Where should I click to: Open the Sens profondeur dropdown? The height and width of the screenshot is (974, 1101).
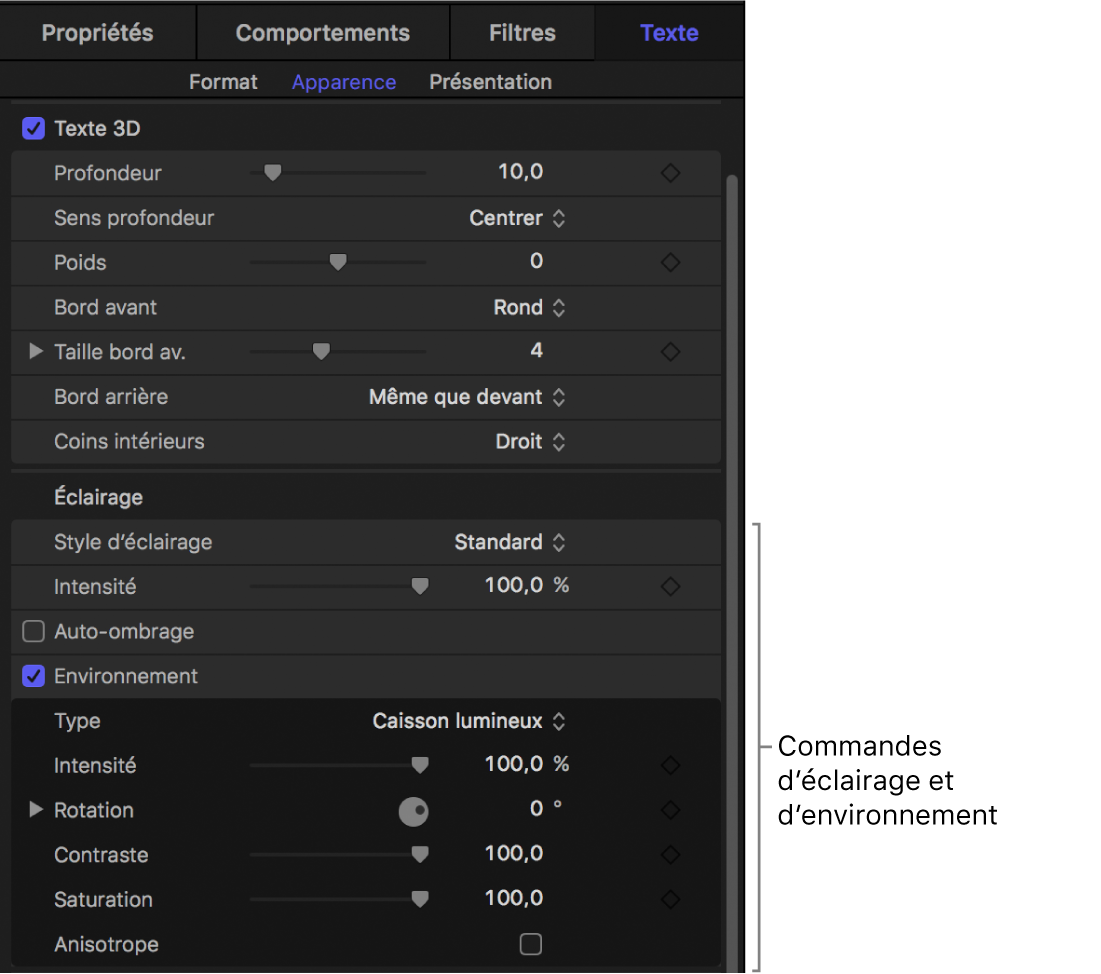point(517,218)
